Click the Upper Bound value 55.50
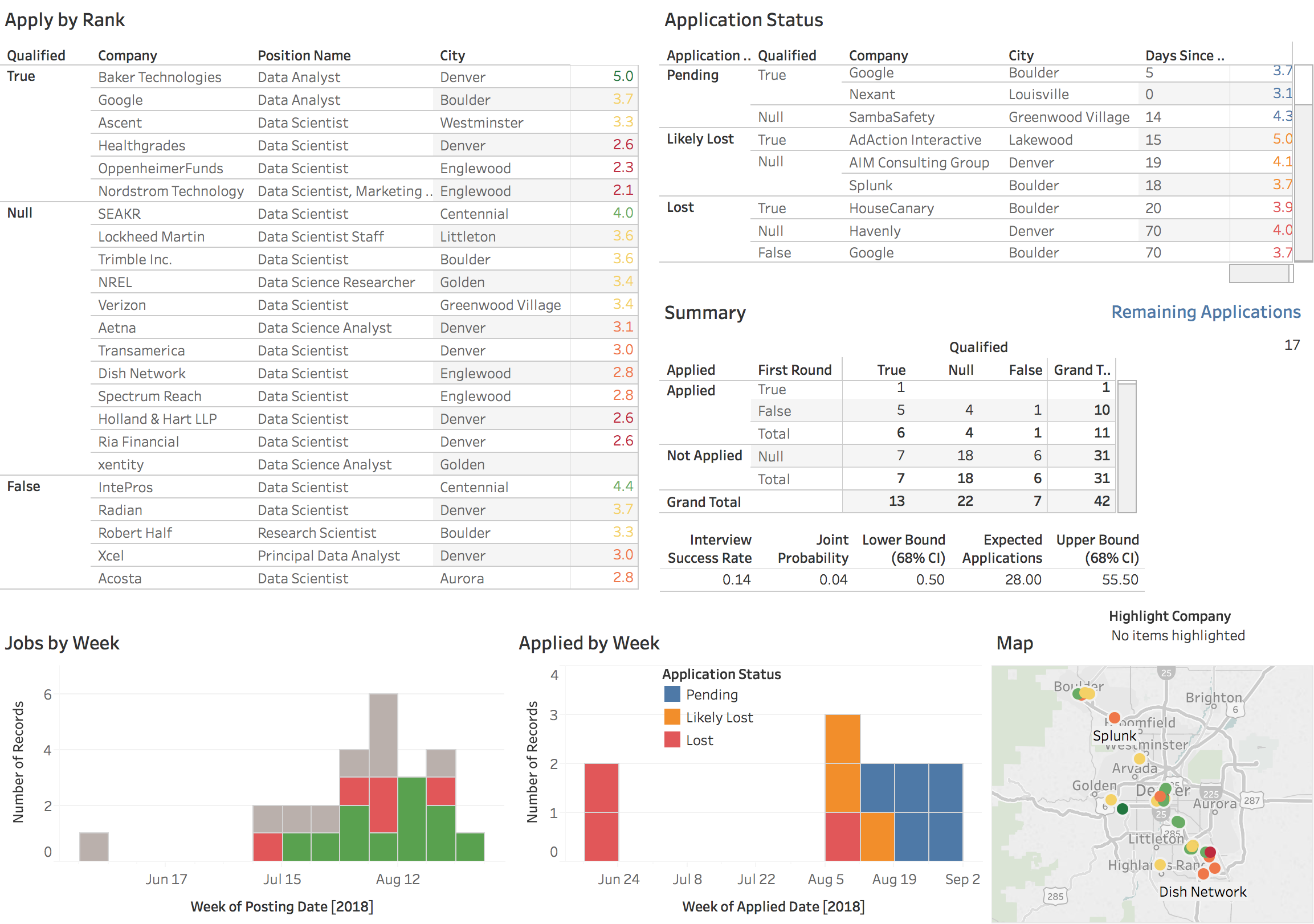Image resolution: width=1314 pixels, height=924 pixels. (x=1120, y=580)
